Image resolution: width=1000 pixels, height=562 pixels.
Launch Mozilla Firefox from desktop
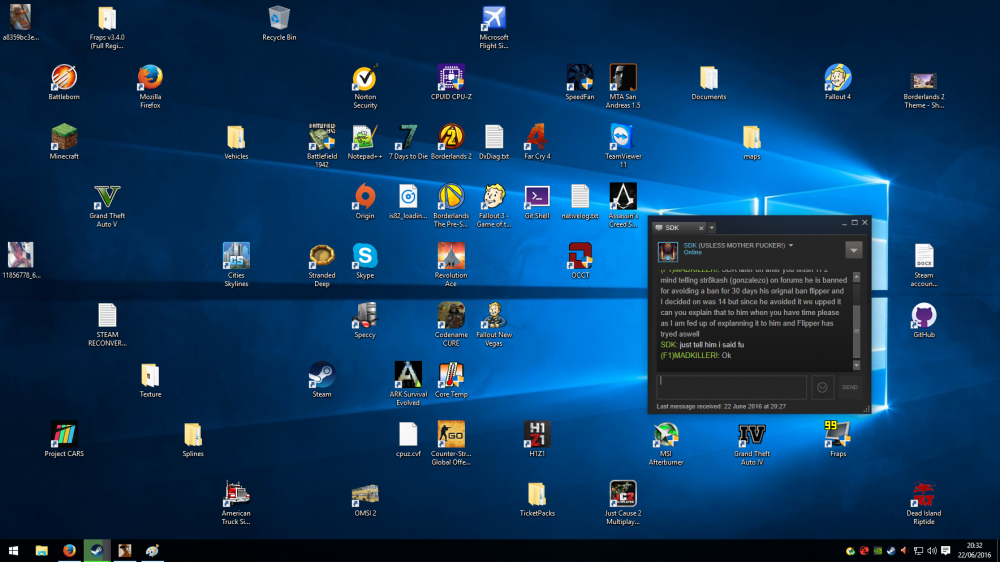pos(150,86)
